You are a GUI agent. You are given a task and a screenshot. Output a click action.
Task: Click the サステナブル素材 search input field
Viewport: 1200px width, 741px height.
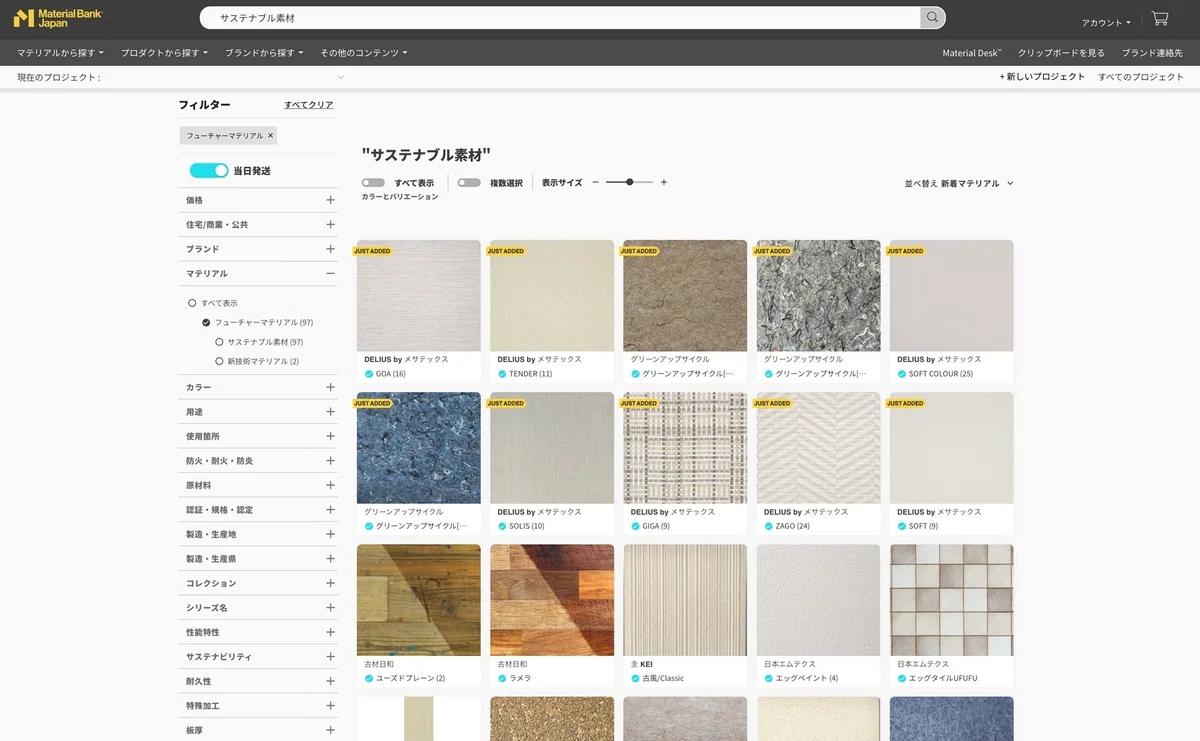pos(560,18)
